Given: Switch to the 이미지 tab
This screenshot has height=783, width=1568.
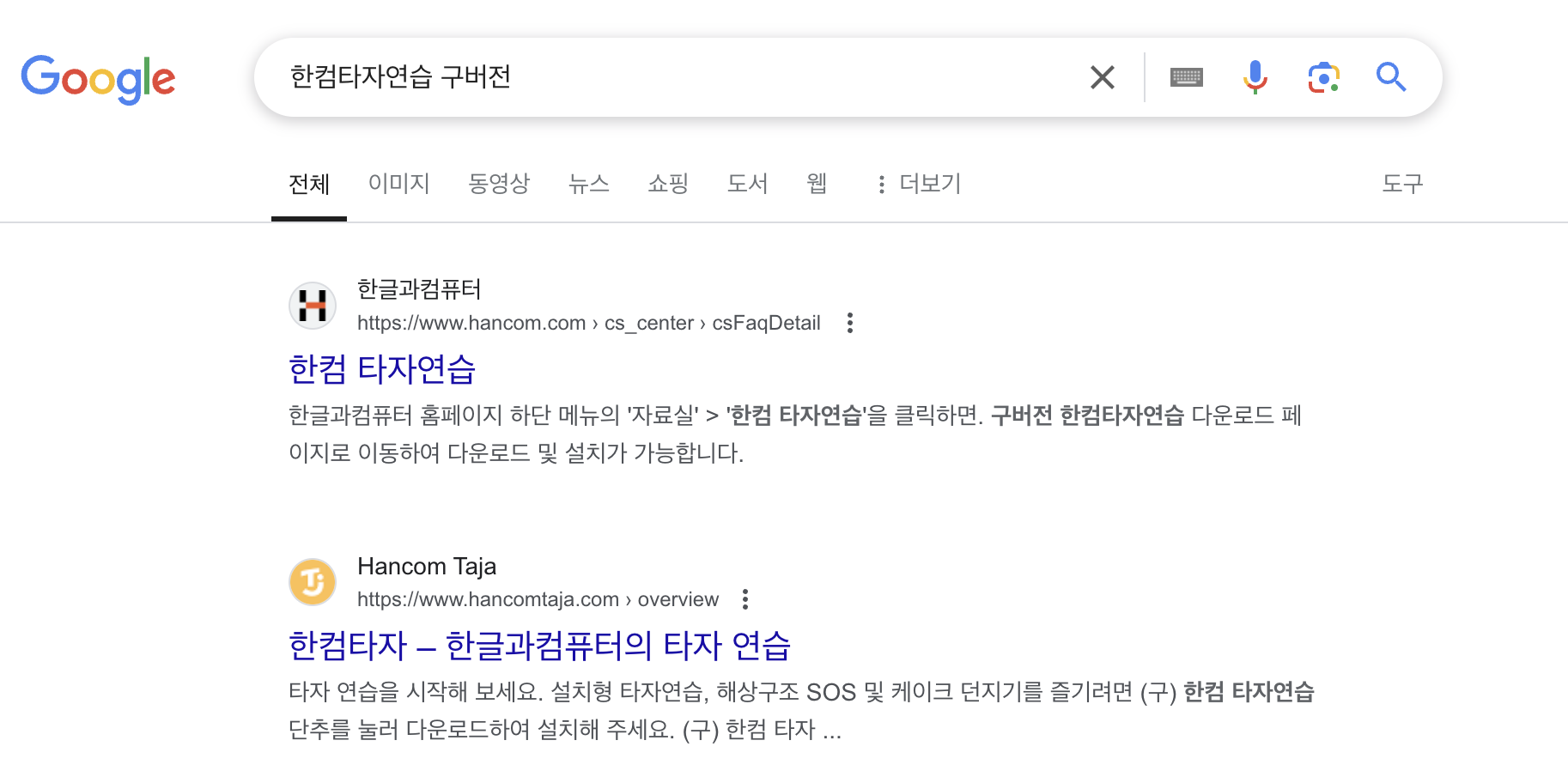Looking at the screenshot, I should click(398, 184).
